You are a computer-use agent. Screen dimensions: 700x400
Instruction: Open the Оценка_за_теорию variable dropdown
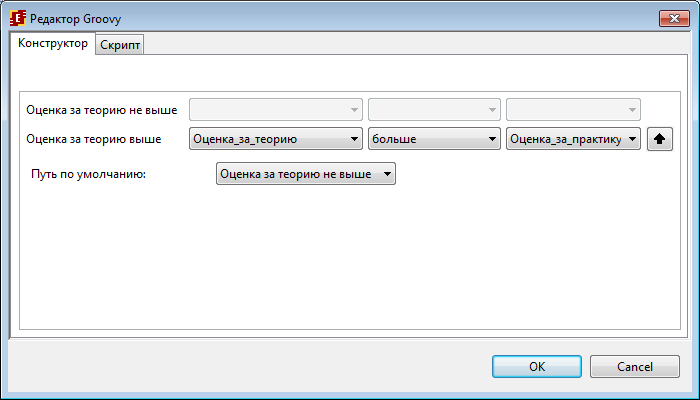coord(276,140)
